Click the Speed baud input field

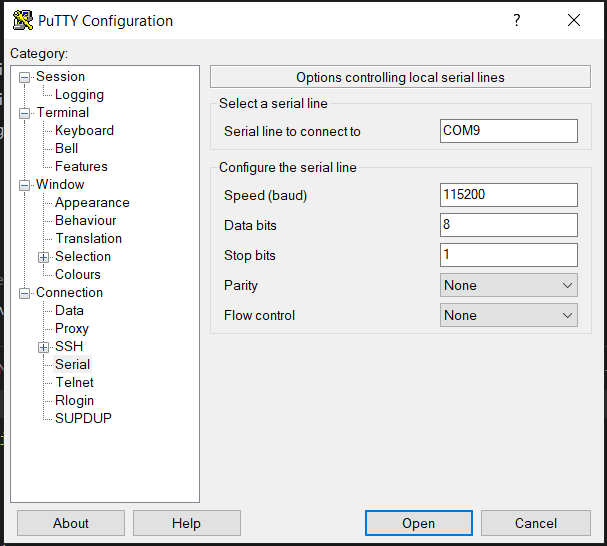(509, 195)
